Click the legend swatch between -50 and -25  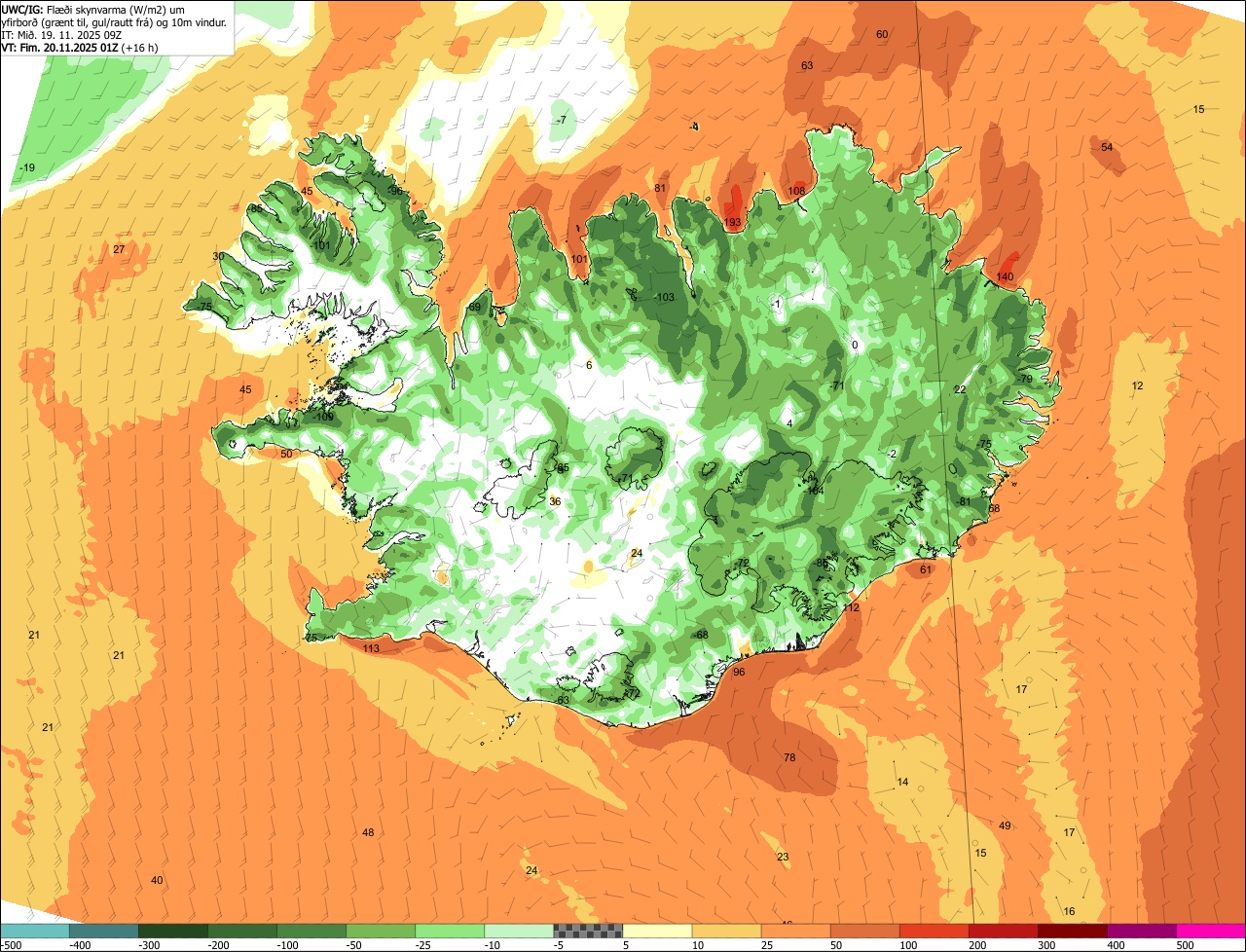(381, 931)
